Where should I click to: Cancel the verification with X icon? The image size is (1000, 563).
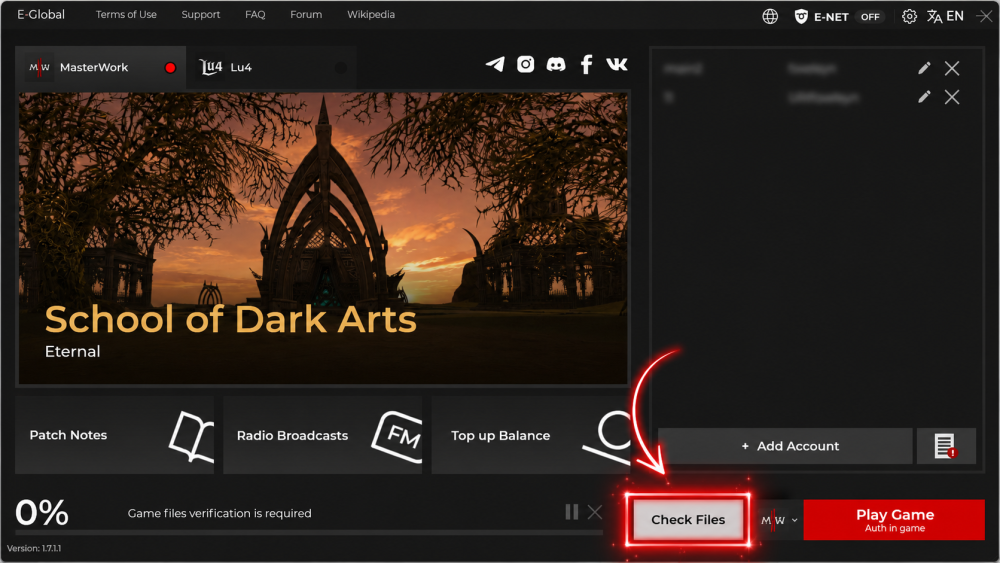tap(594, 512)
